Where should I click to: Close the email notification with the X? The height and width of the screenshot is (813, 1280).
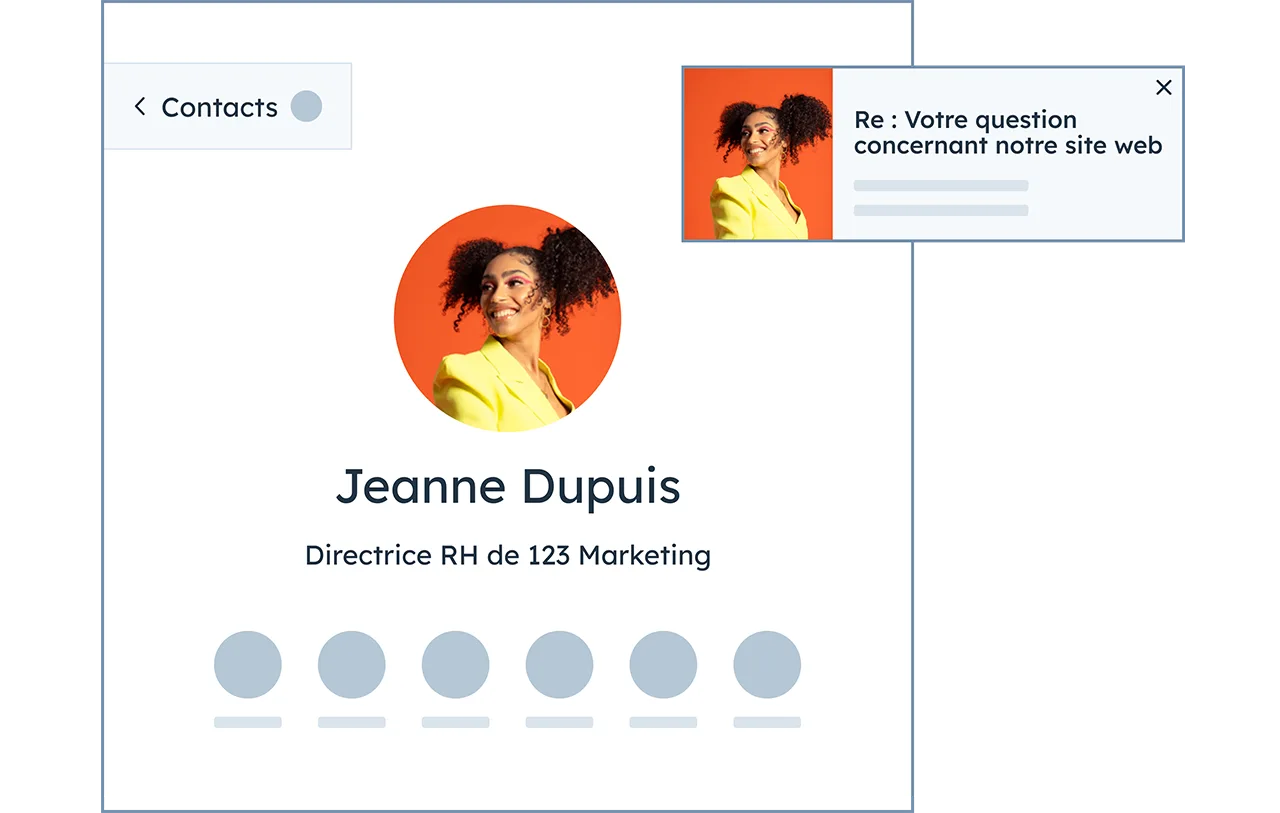[1163, 88]
